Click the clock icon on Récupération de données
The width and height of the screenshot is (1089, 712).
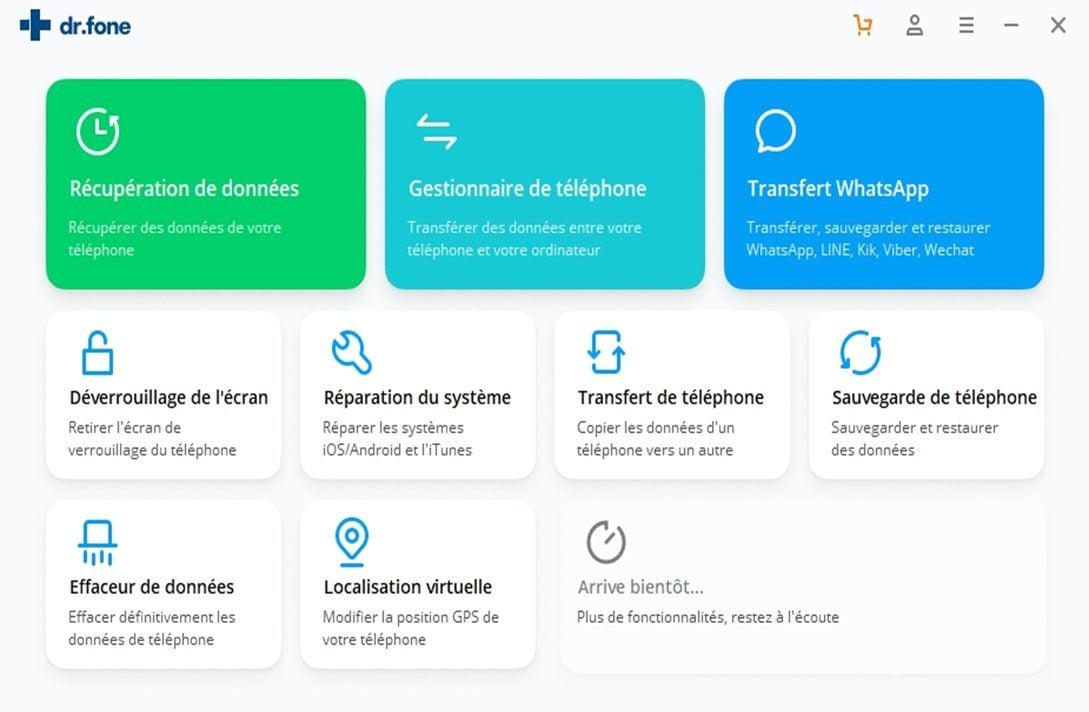coord(98,131)
